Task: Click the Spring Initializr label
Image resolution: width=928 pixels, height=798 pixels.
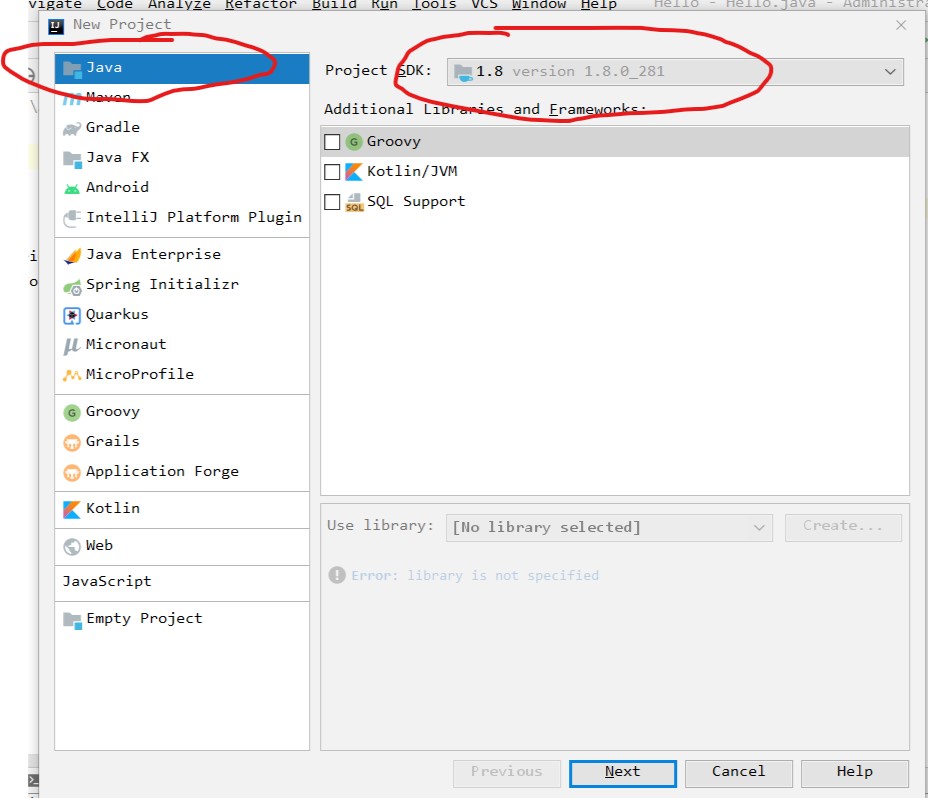Action: coord(162,285)
